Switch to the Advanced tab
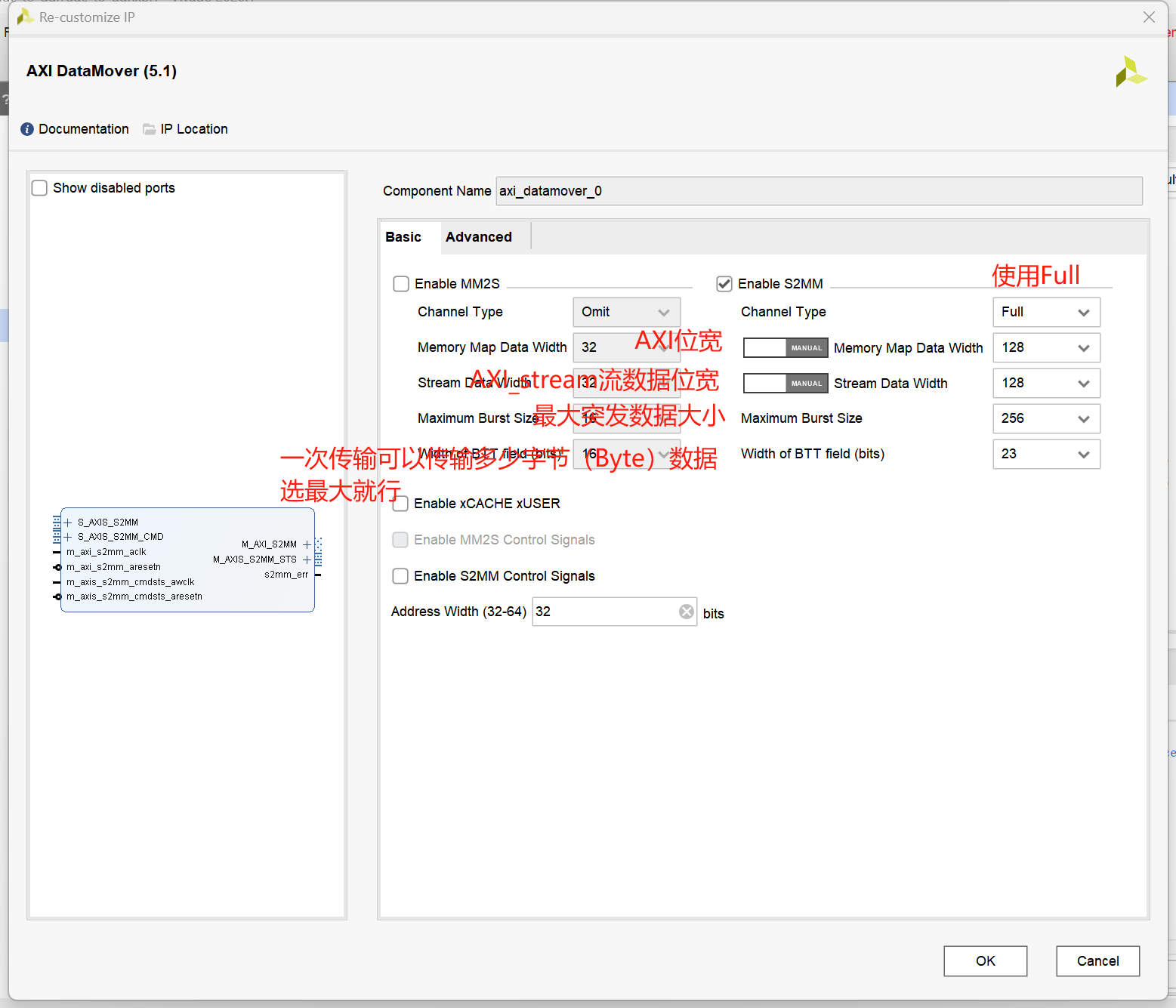 (x=478, y=236)
